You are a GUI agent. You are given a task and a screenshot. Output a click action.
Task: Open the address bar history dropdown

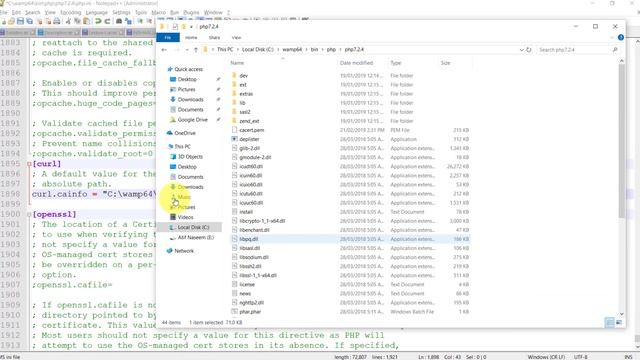coord(521,50)
